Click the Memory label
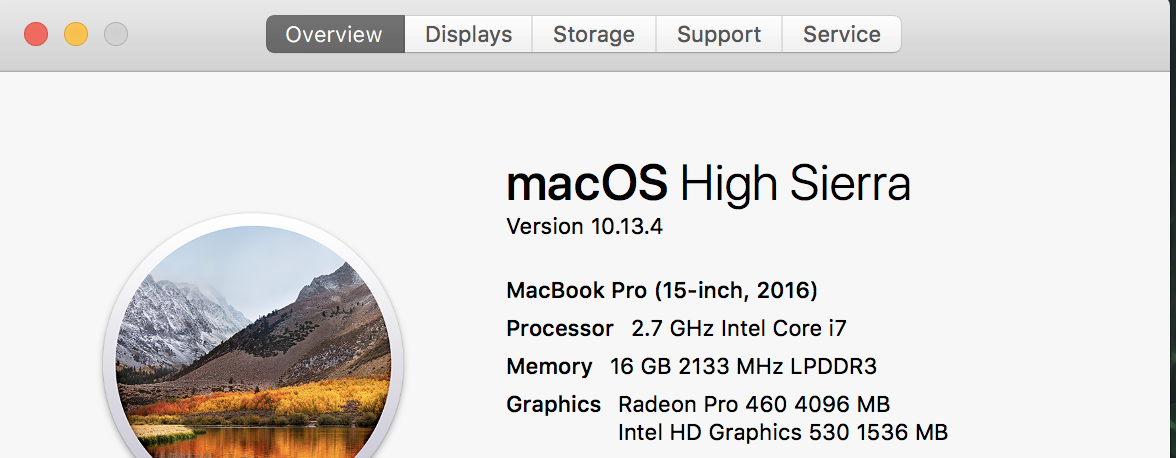Image resolution: width=1176 pixels, height=458 pixels. (x=550, y=366)
